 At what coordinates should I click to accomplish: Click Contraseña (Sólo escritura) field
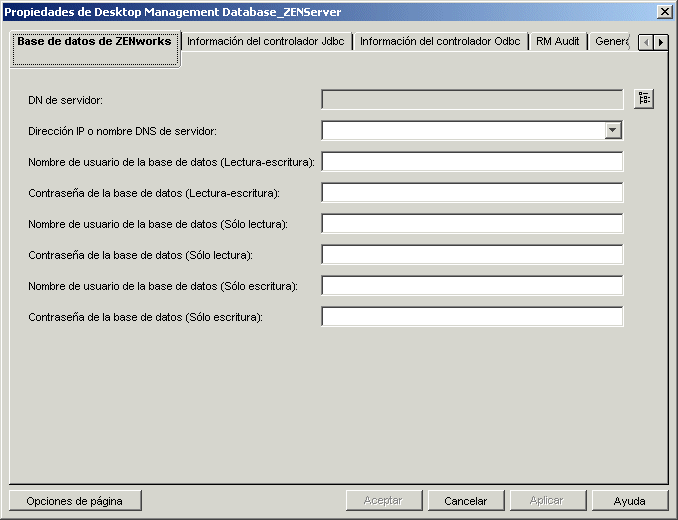[472, 316]
